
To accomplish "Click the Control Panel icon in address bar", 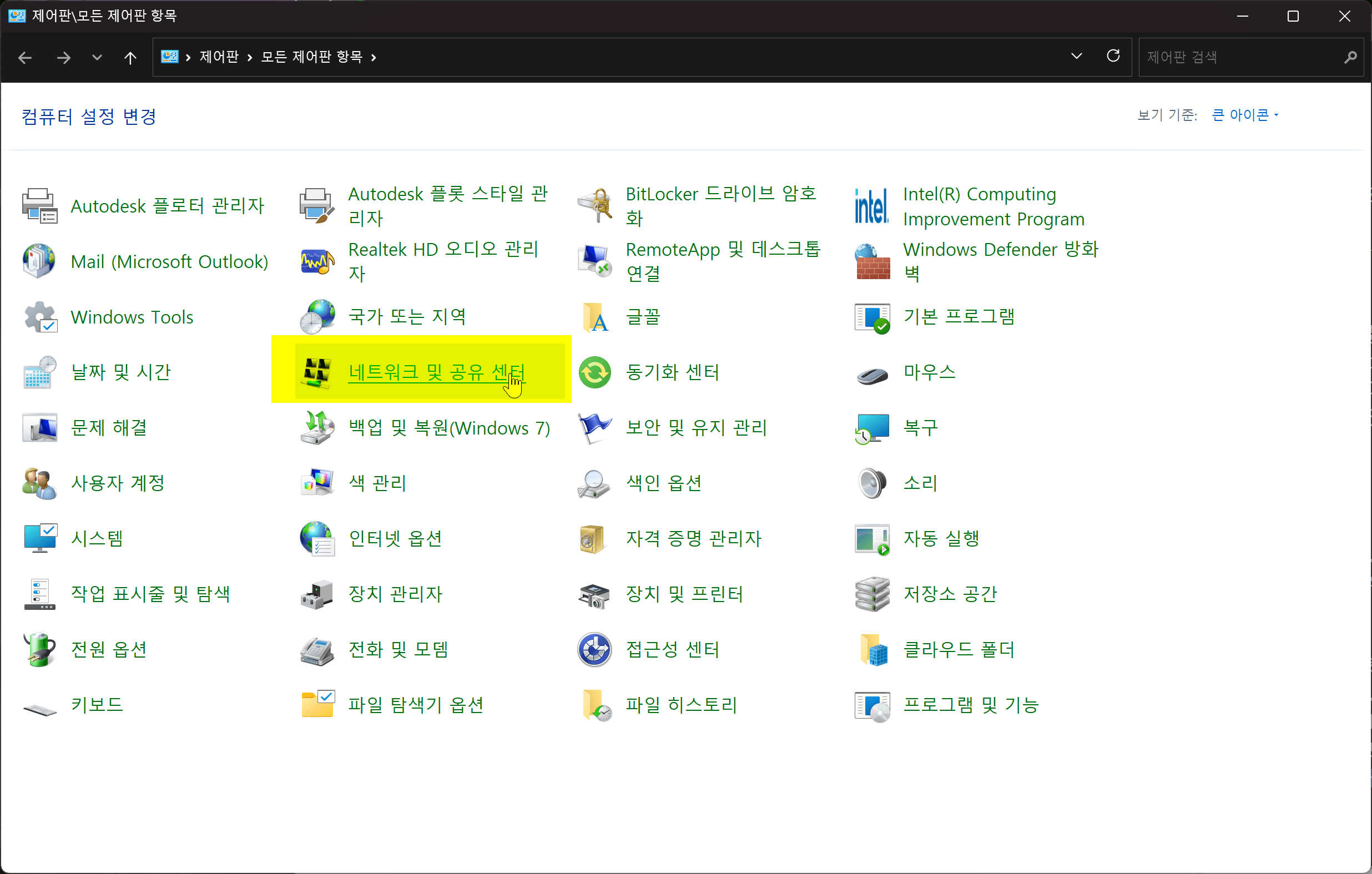I will [x=169, y=57].
